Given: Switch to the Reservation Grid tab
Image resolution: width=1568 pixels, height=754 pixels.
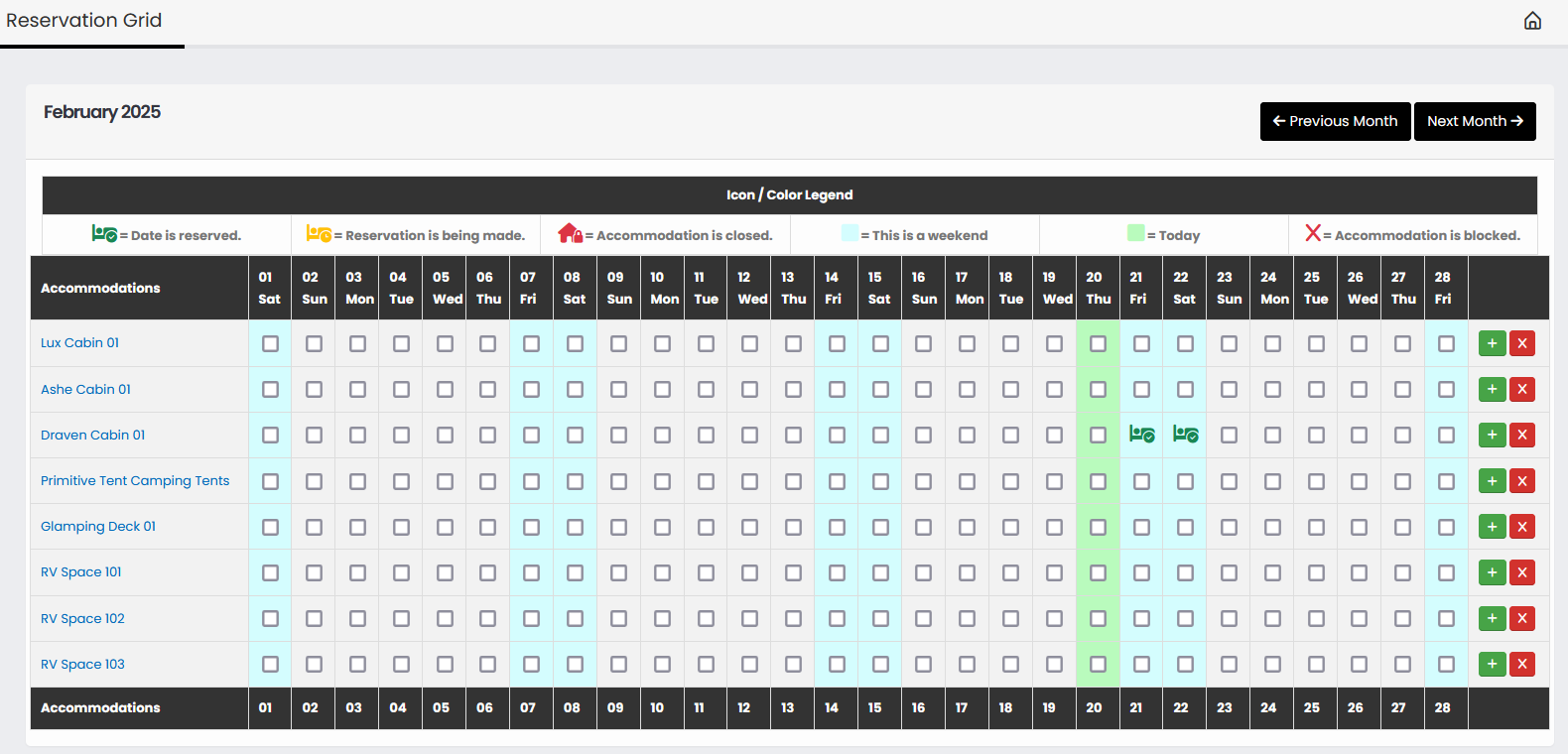Looking at the screenshot, I should 84,21.
